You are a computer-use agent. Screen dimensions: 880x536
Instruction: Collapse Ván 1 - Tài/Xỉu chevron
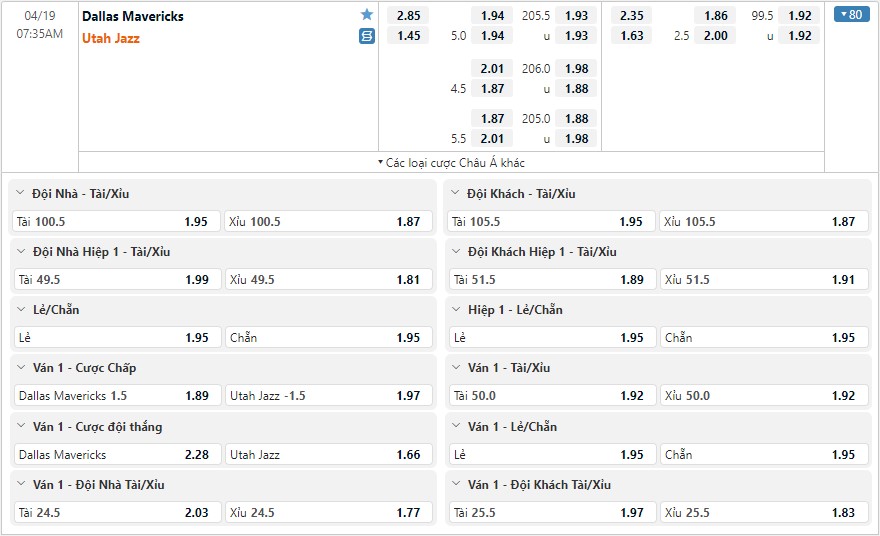(x=456, y=367)
